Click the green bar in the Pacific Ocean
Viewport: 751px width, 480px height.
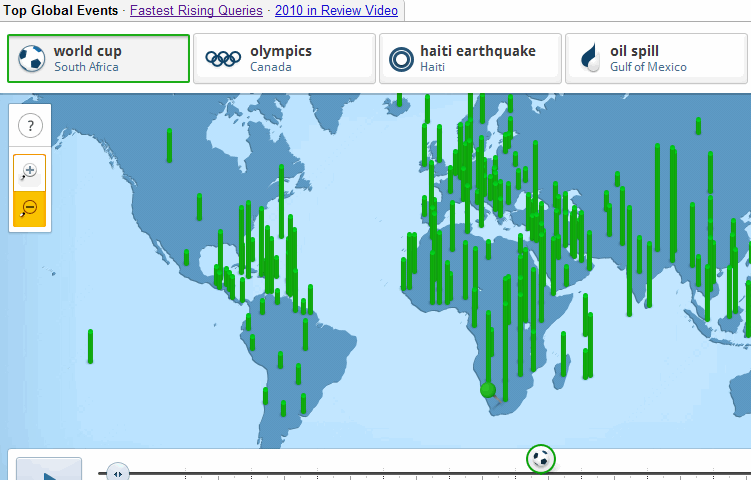coord(90,346)
